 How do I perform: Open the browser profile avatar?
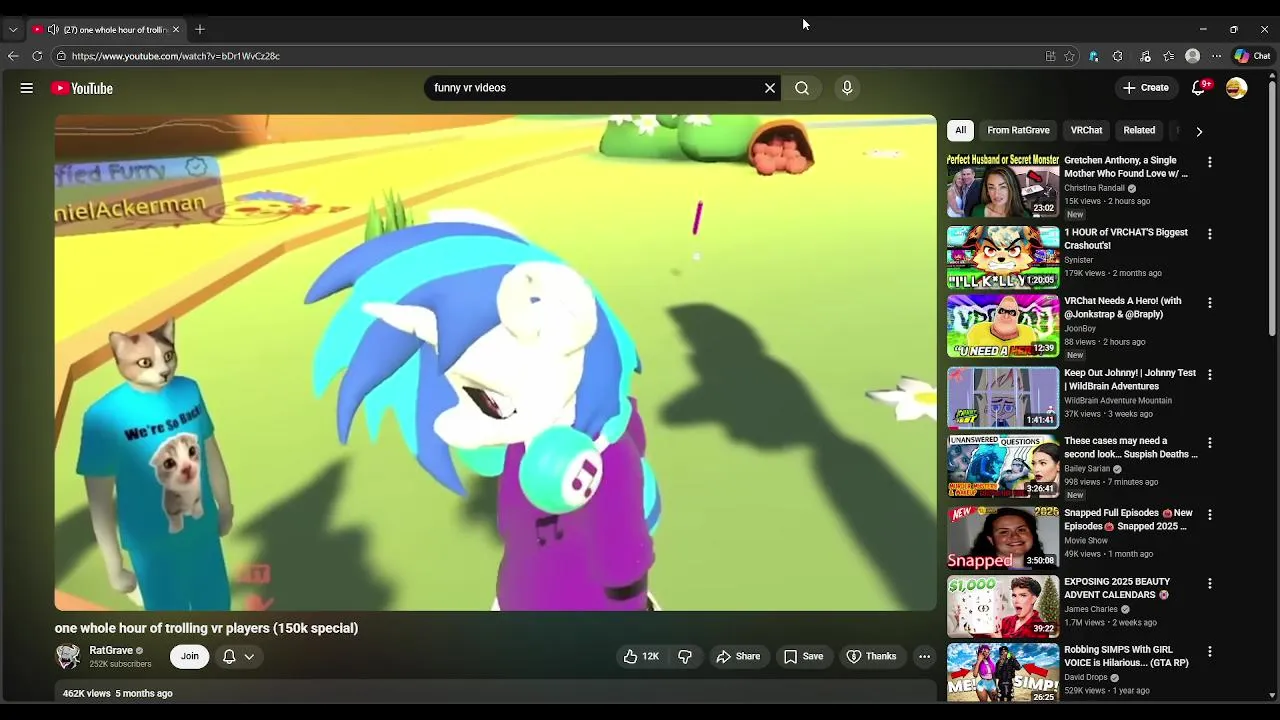pos(1192,56)
